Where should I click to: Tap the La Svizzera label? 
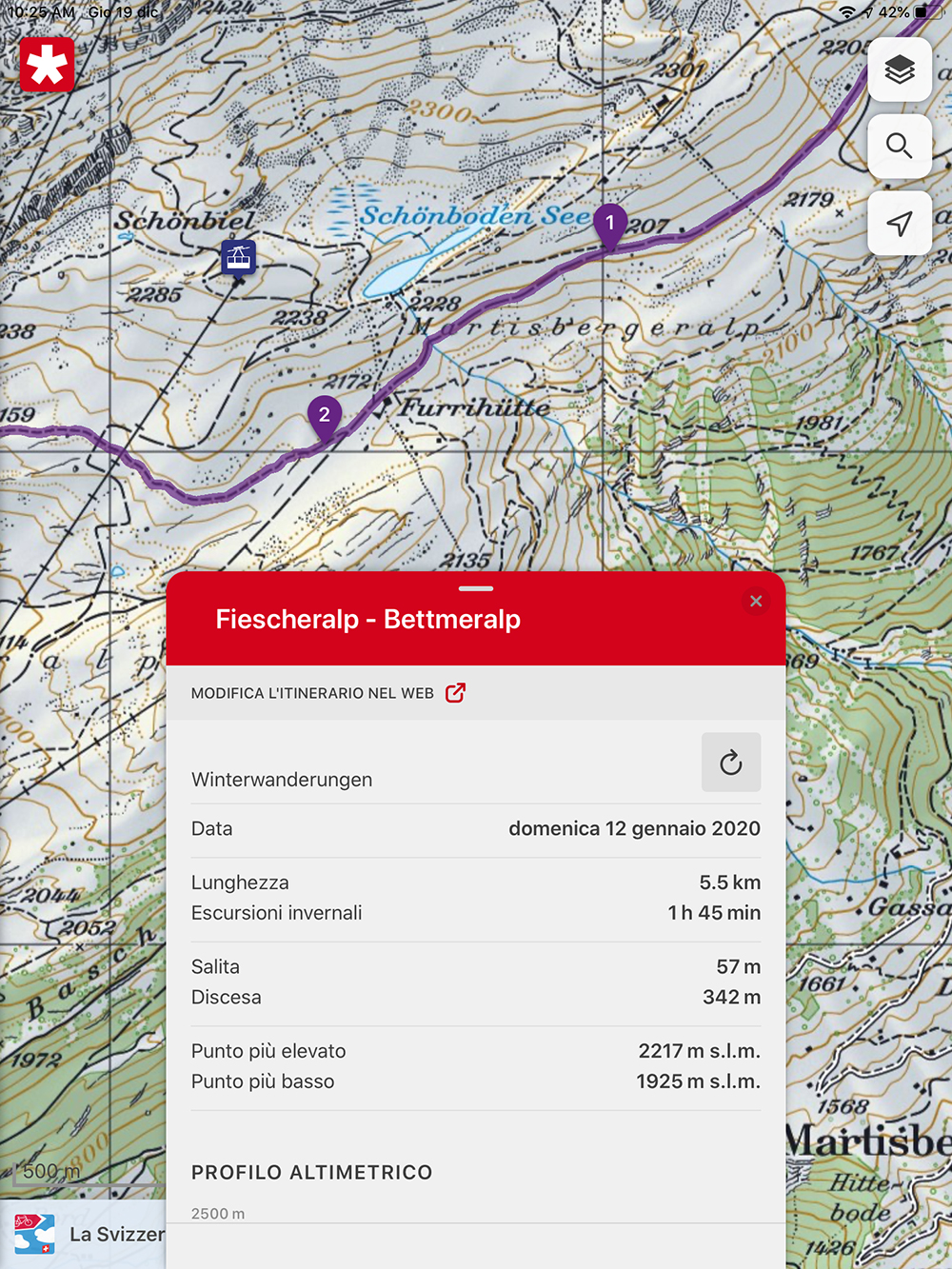(117, 1234)
